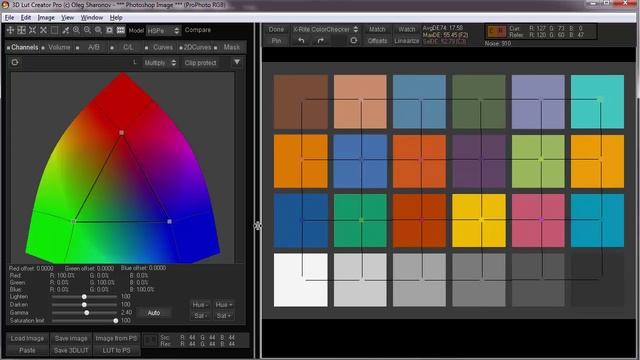Click the zoom in magnifier icon
The width and height of the screenshot is (640, 360).
pyautogui.click(x=76, y=30)
